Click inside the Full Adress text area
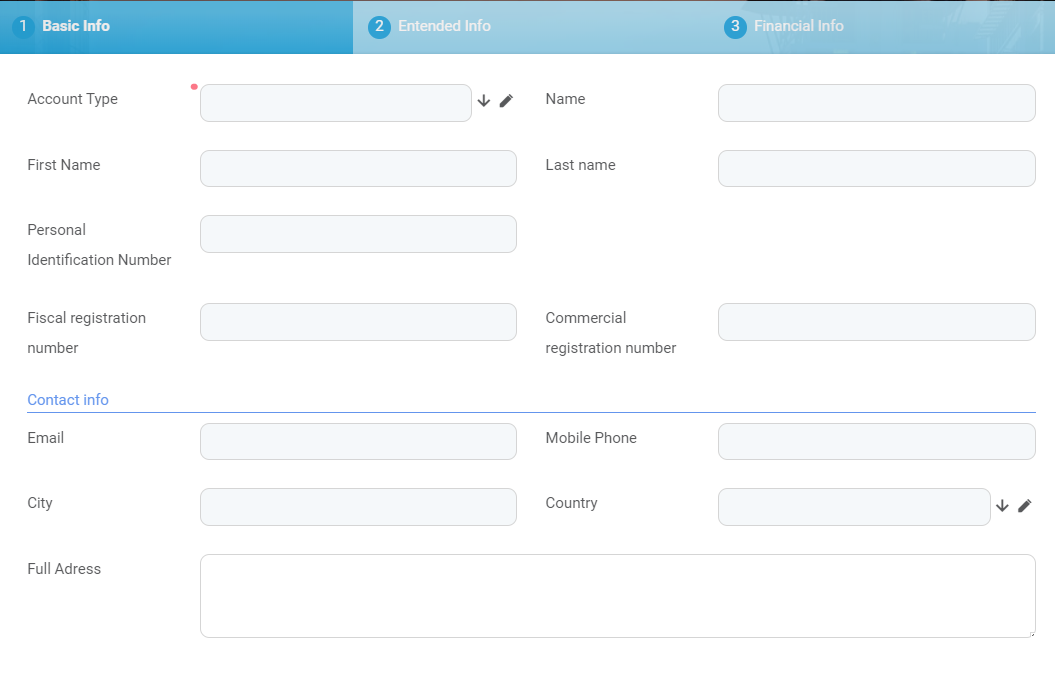1055x691 pixels. point(617,595)
